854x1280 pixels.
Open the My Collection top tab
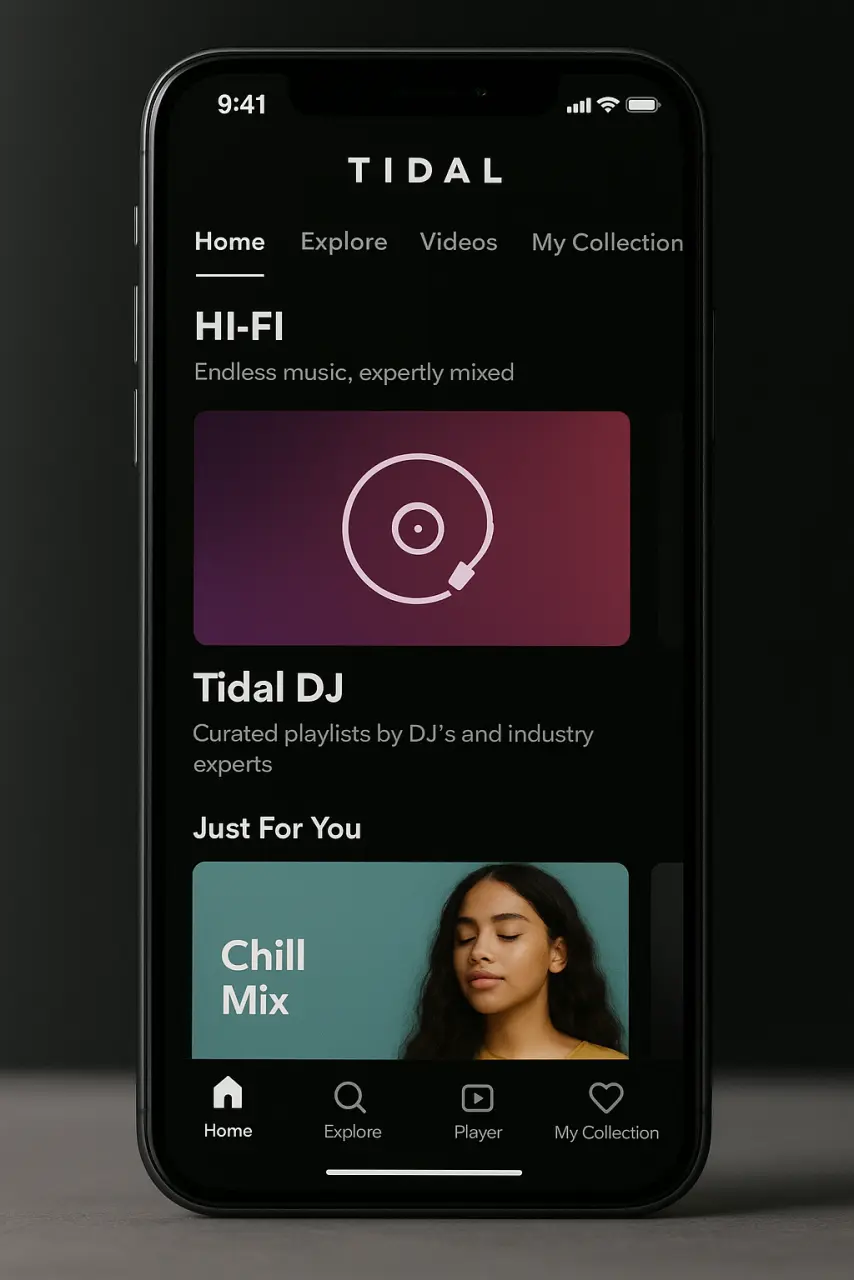click(607, 243)
